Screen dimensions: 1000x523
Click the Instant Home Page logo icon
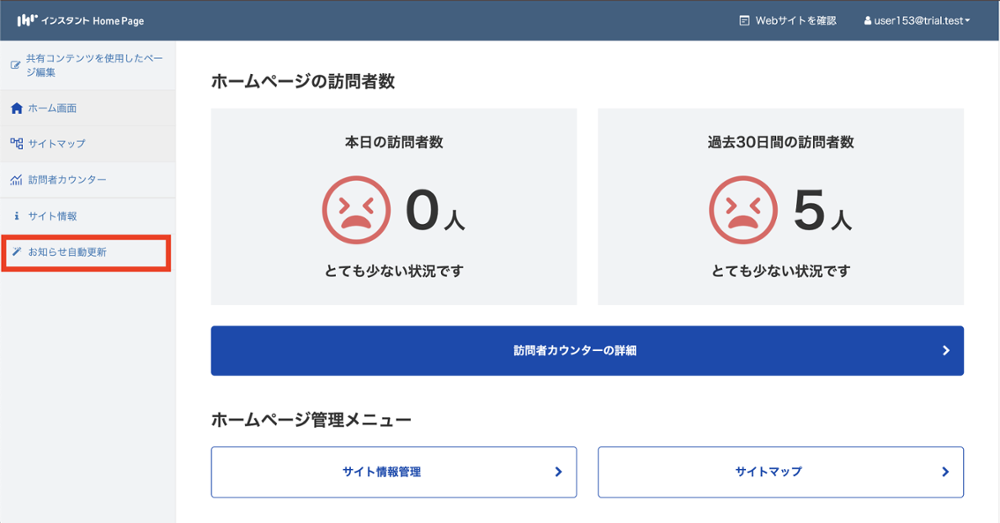point(25,20)
